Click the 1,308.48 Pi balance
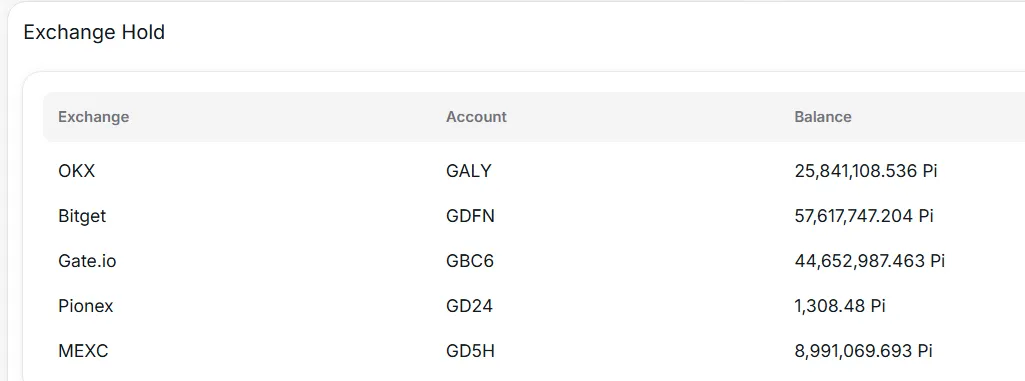This screenshot has height=381, width=1025. 840,306
